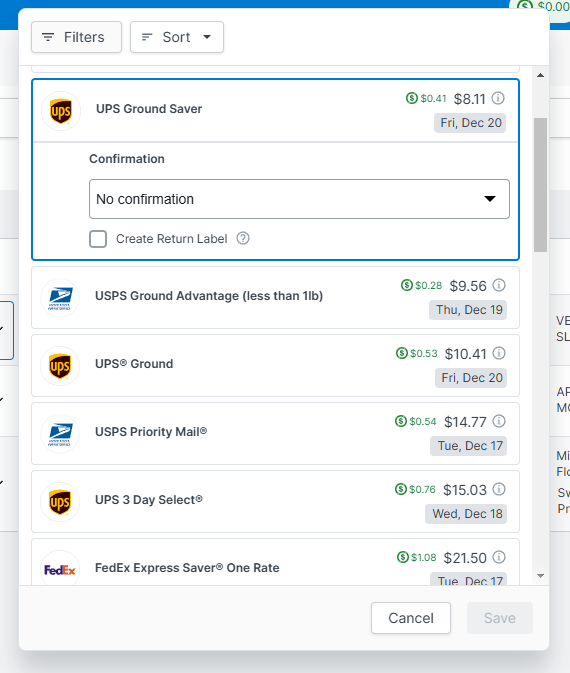Click the UPS logo on UPS 3 Day Select
Viewport: 570px width, 673px height.
[x=60, y=502]
